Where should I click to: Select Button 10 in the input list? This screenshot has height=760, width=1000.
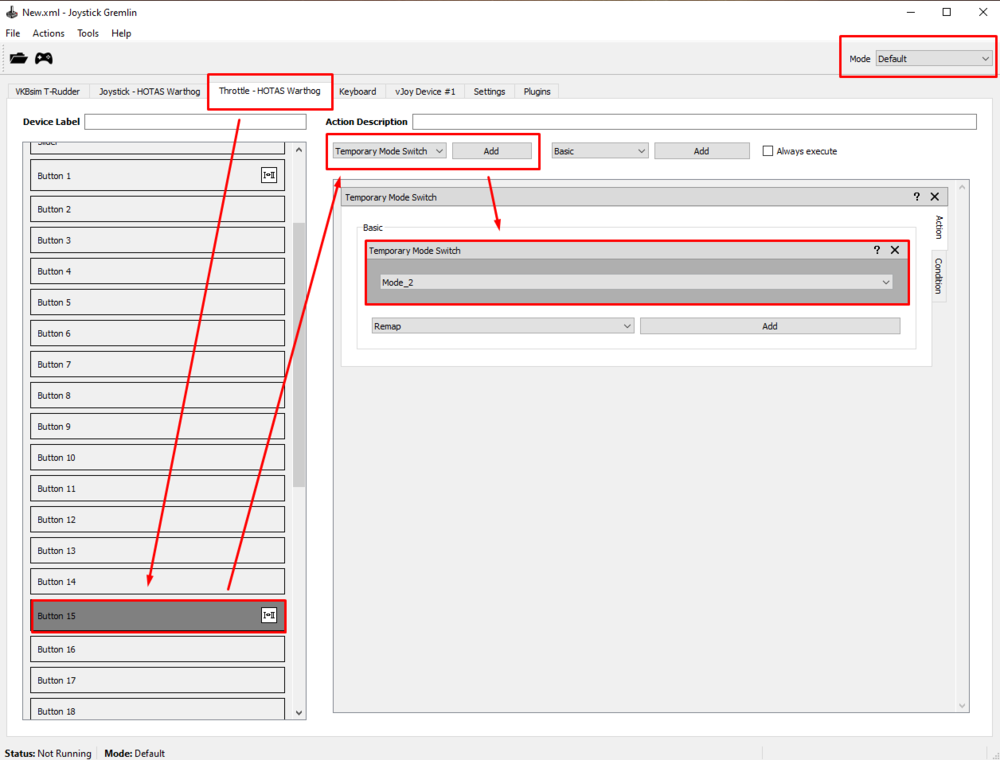(158, 458)
